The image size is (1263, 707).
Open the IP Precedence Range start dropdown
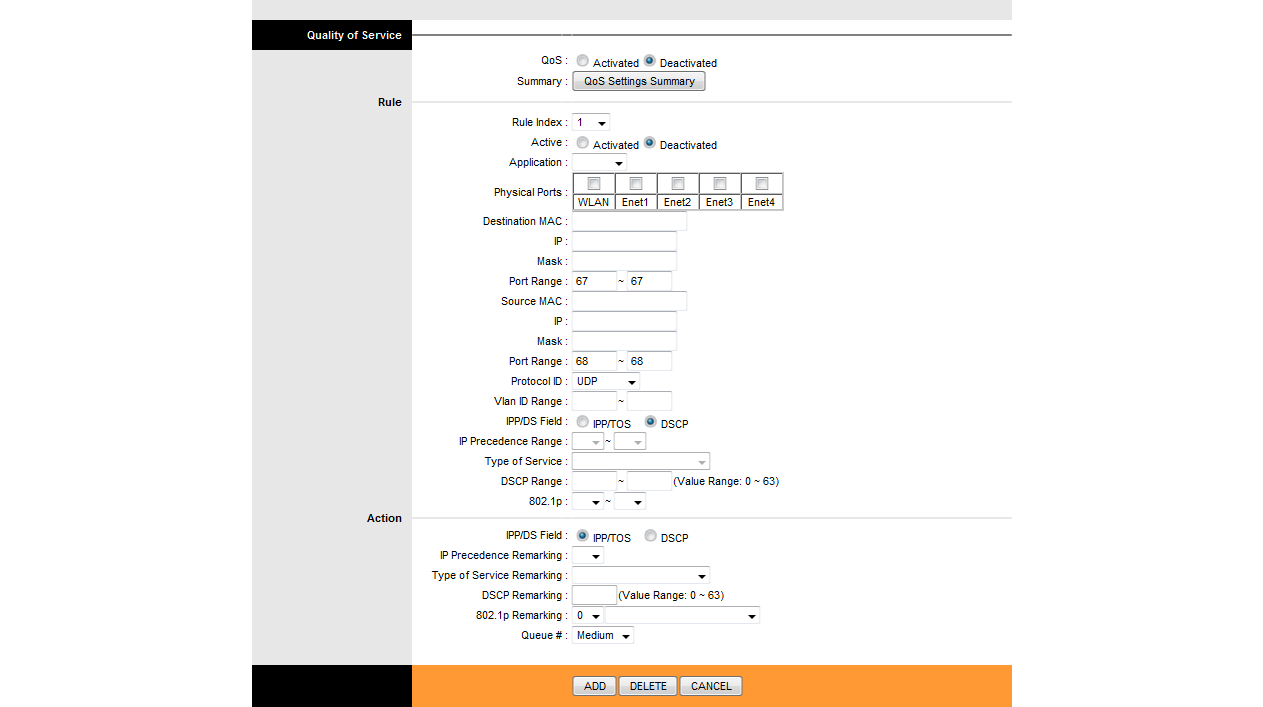coord(588,441)
